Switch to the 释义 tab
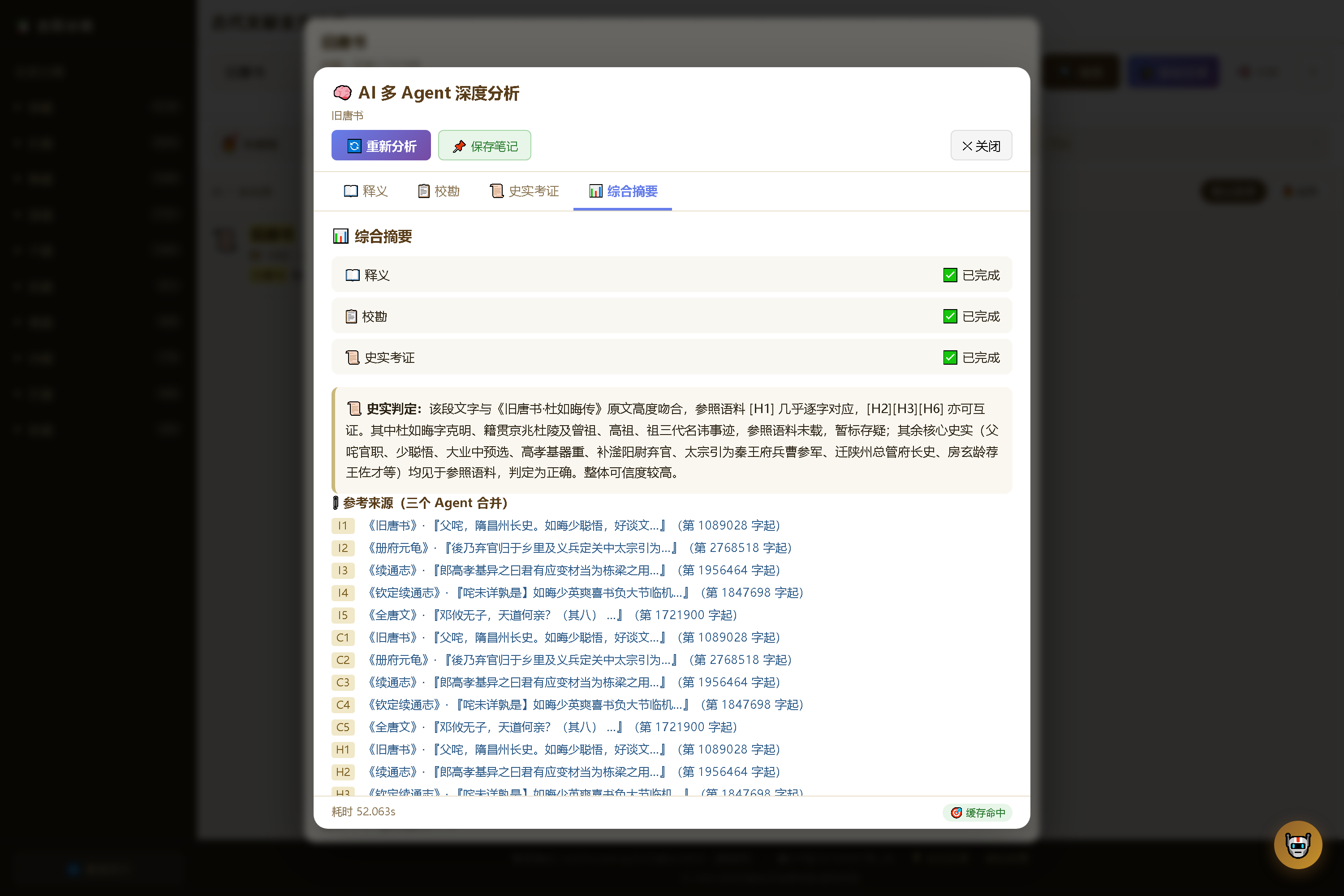The image size is (1344, 896). click(x=366, y=191)
